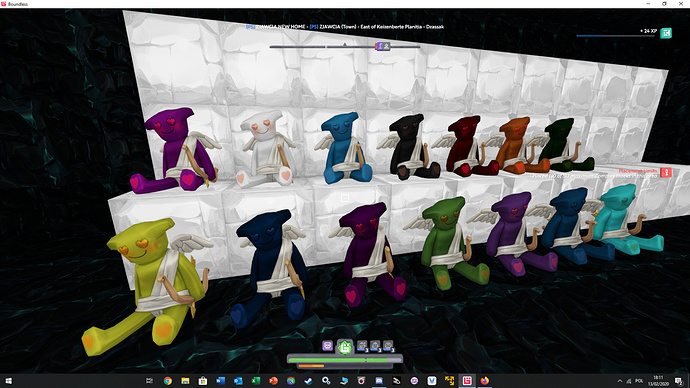Open Excel from the taskbar

pos(256,381)
